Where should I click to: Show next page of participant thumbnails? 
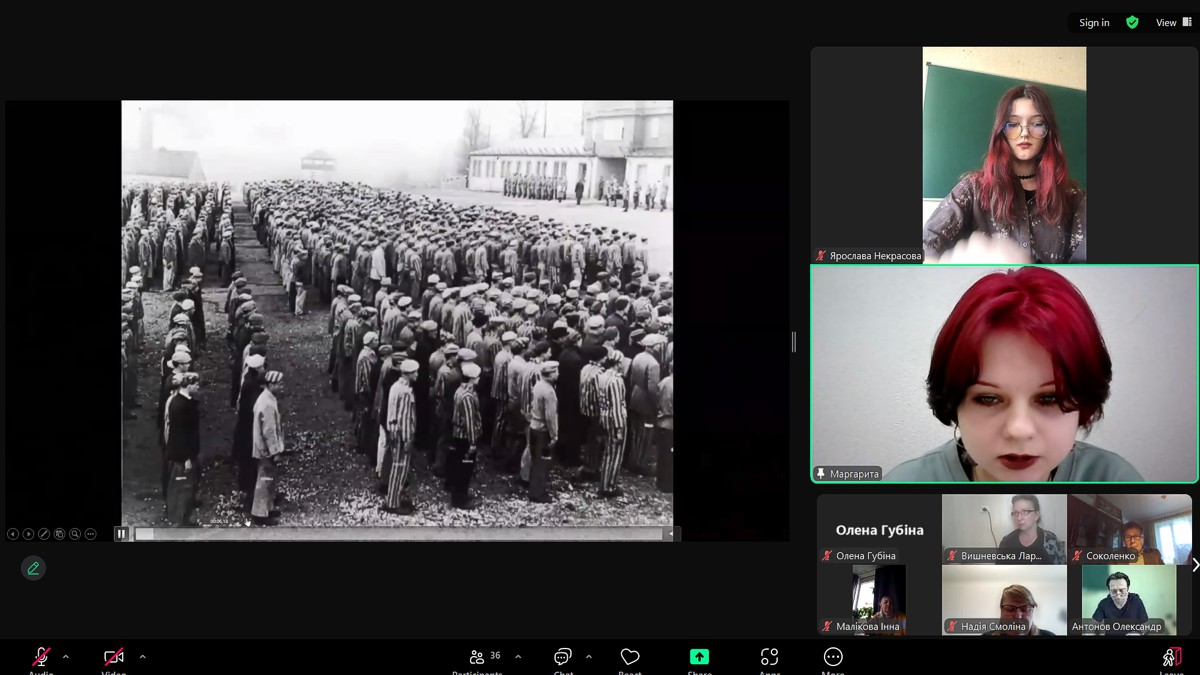coord(1195,565)
